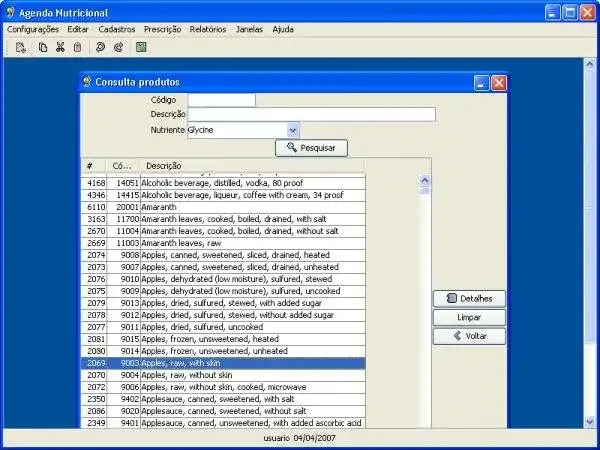Click status bar text 'usuario 04/04/2007'
This screenshot has width=600, height=450.
(x=299, y=438)
